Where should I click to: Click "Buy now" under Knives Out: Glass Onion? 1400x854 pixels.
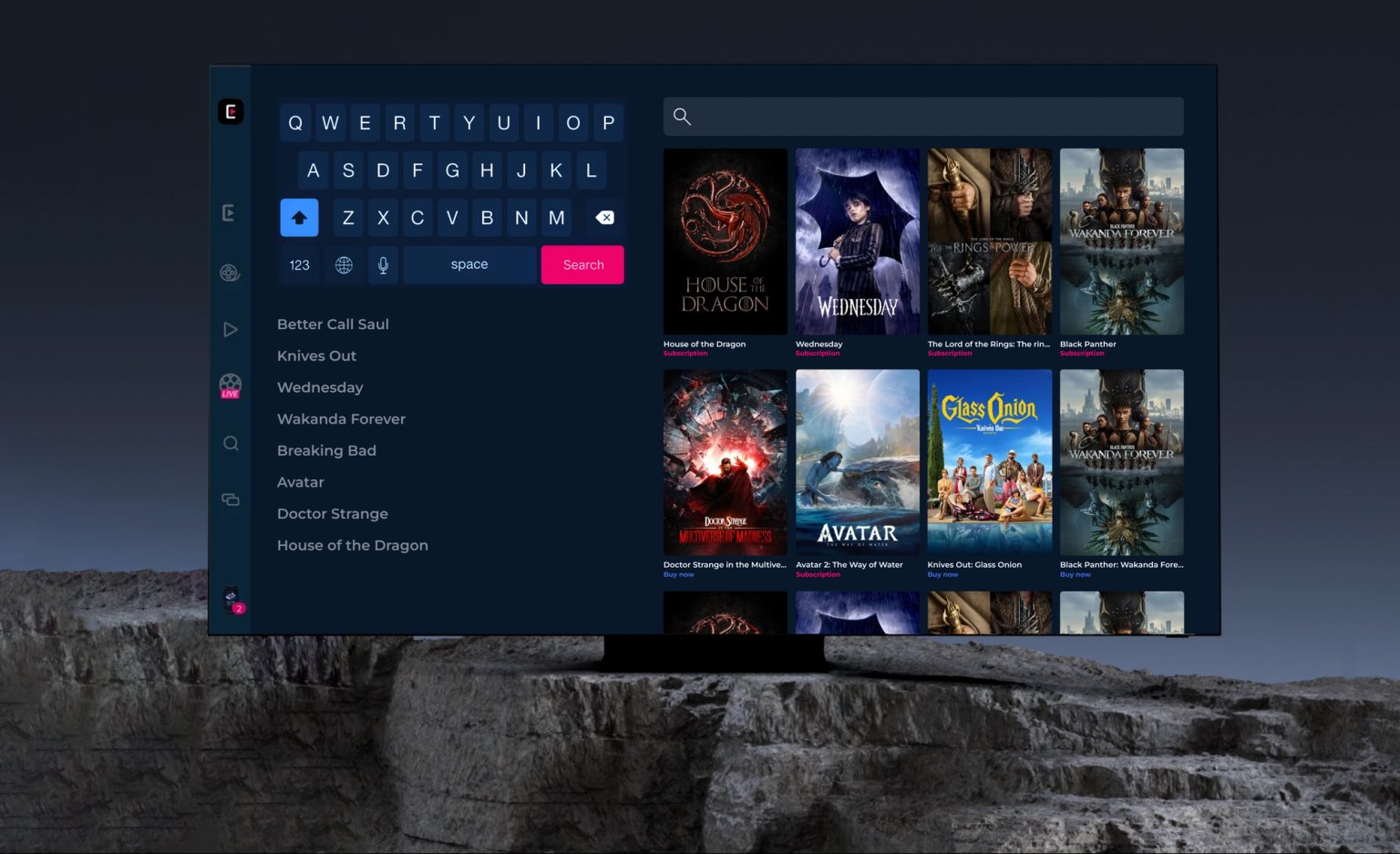942,575
